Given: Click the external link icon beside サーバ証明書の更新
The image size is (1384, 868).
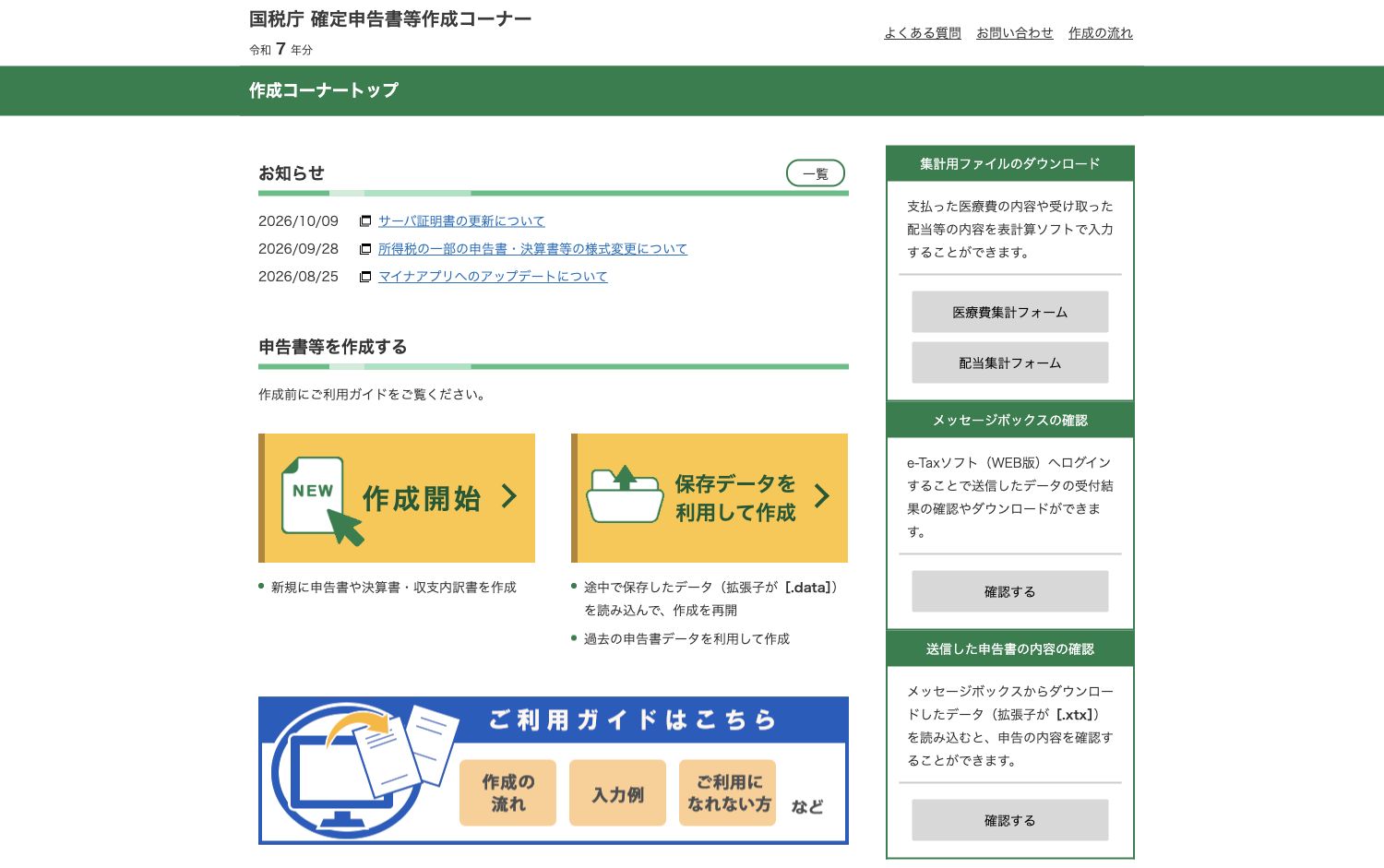Looking at the screenshot, I should (x=365, y=221).
